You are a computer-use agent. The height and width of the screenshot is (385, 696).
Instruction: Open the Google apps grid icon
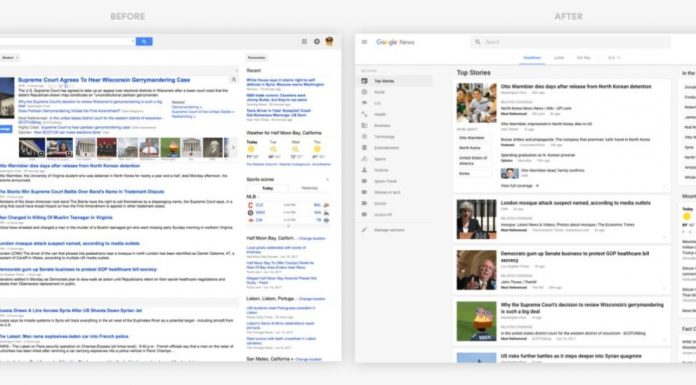pos(304,41)
